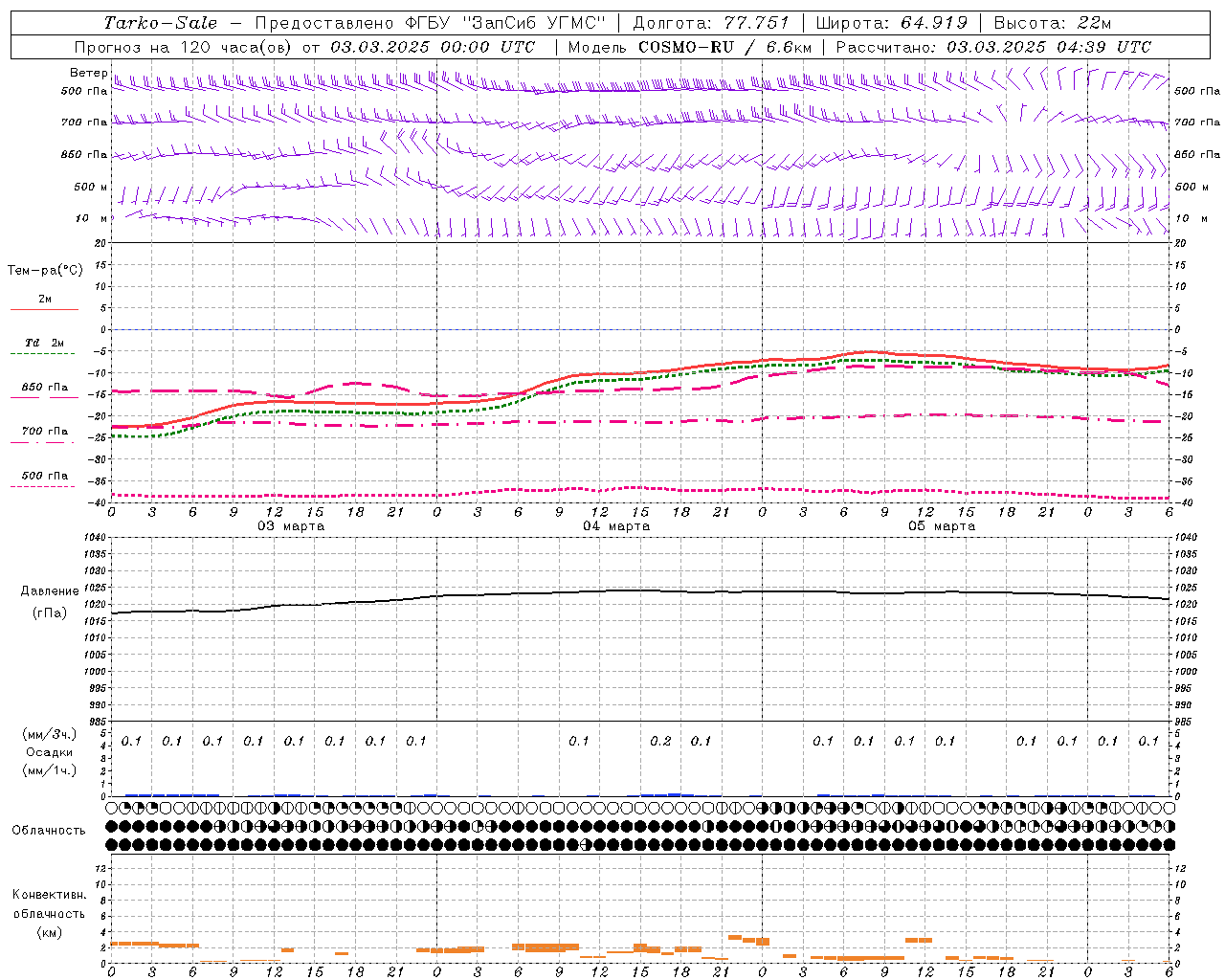The image size is (1225, 980).
Task: Click the 'Предоставлено ФГБУ ЗапСиб УГМС' provider text
Action: 430,23
